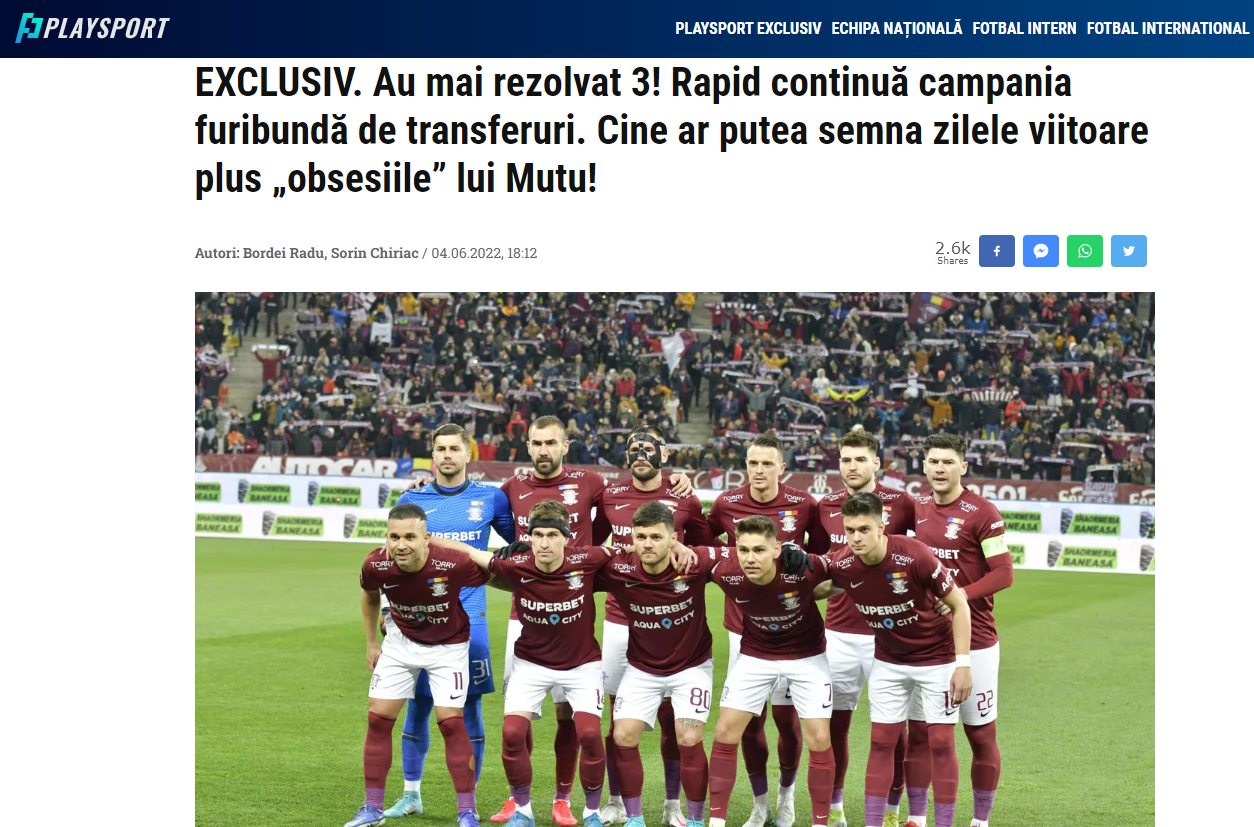Click the PLAYSPORT wordmark in header

pyautogui.click(x=107, y=28)
